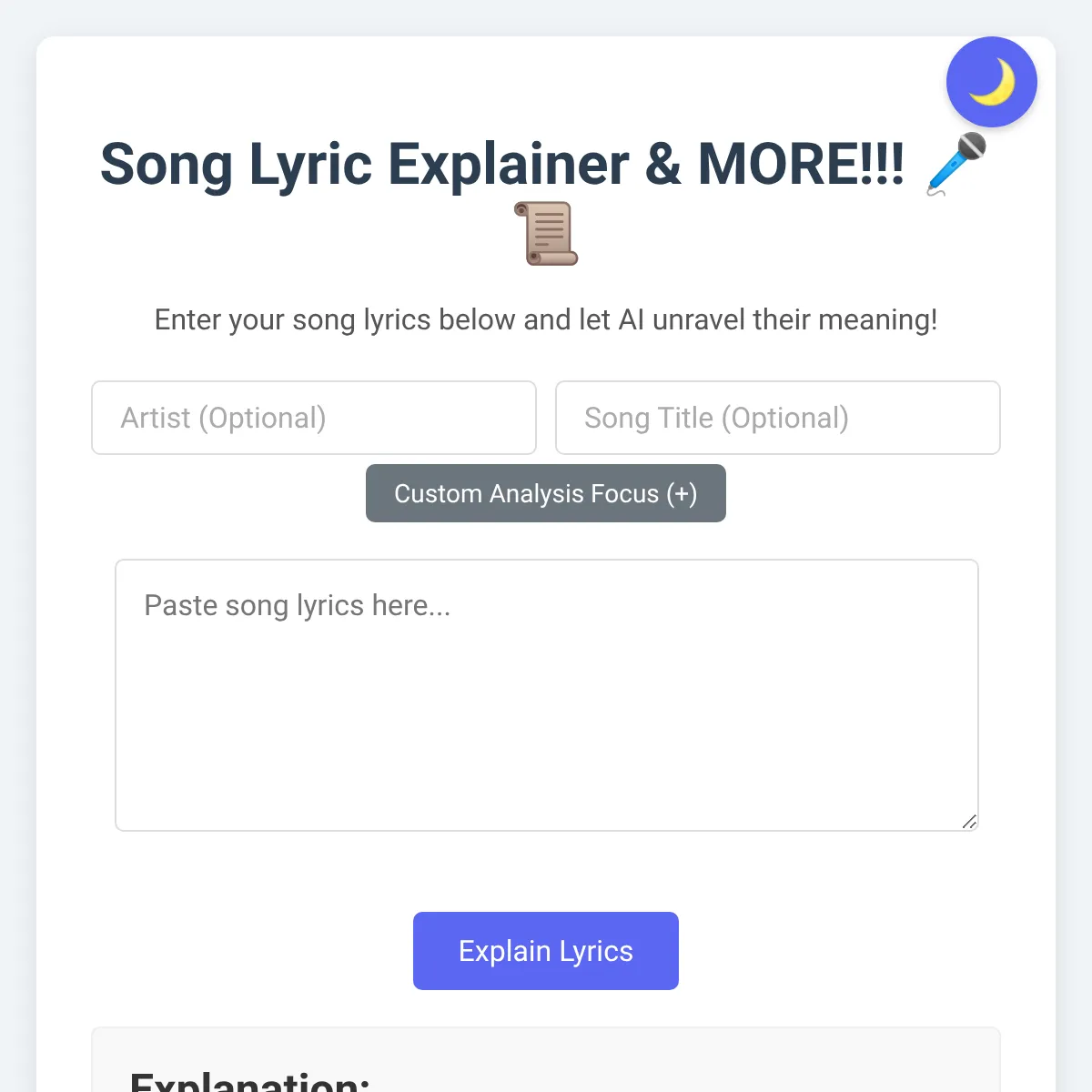Viewport: 1092px width, 1092px height.
Task: Focus the Artist (Optional) field
Action: (314, 418)
